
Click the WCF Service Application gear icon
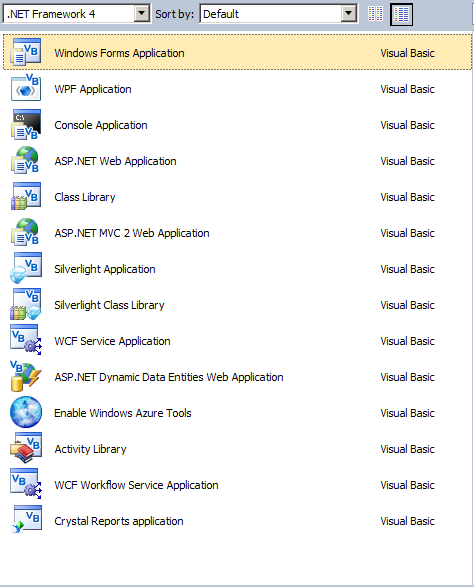[x=25, y=340]
